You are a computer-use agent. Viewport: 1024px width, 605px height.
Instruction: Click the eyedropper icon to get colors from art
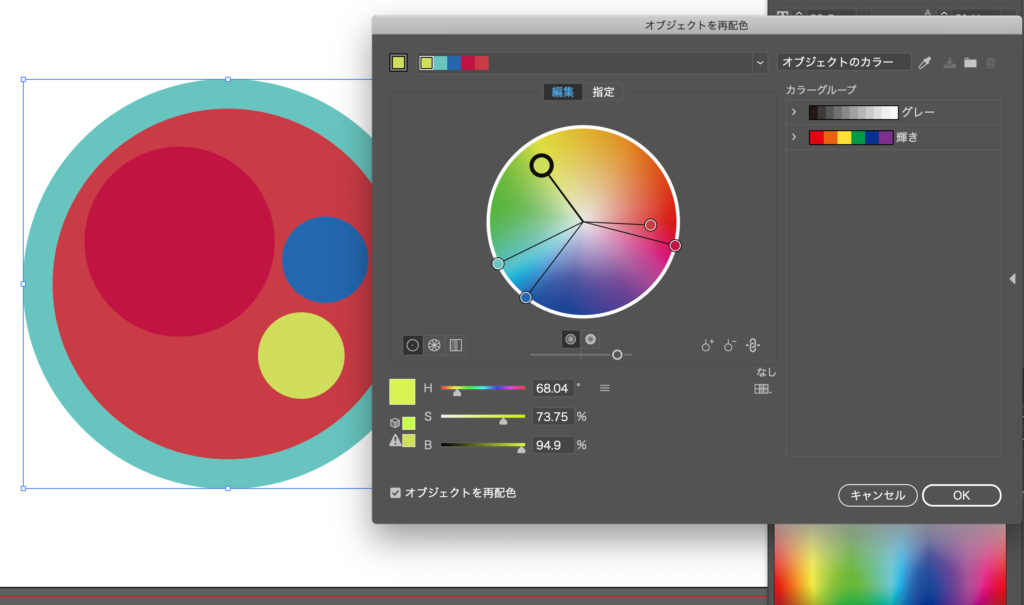click(x=925, y=63)
